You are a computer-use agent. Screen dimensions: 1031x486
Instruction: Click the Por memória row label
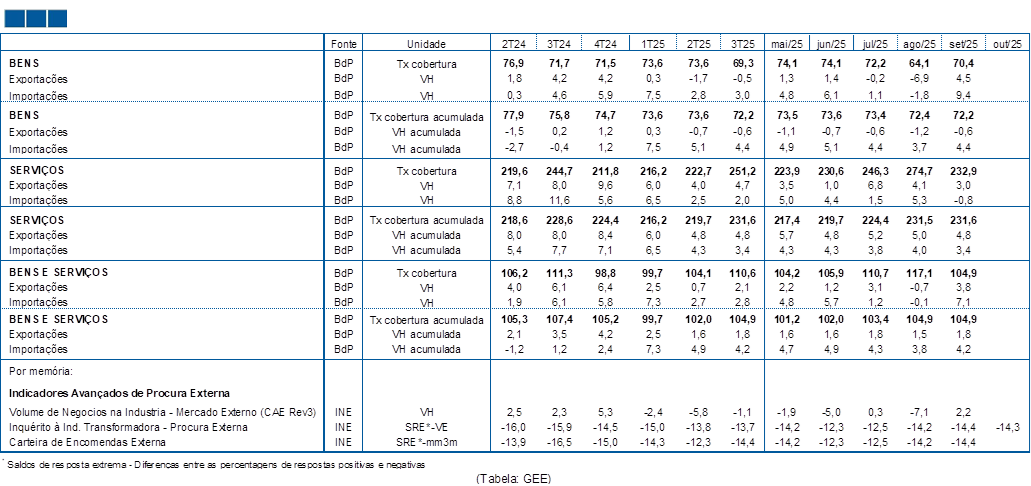tap(38, 370)
